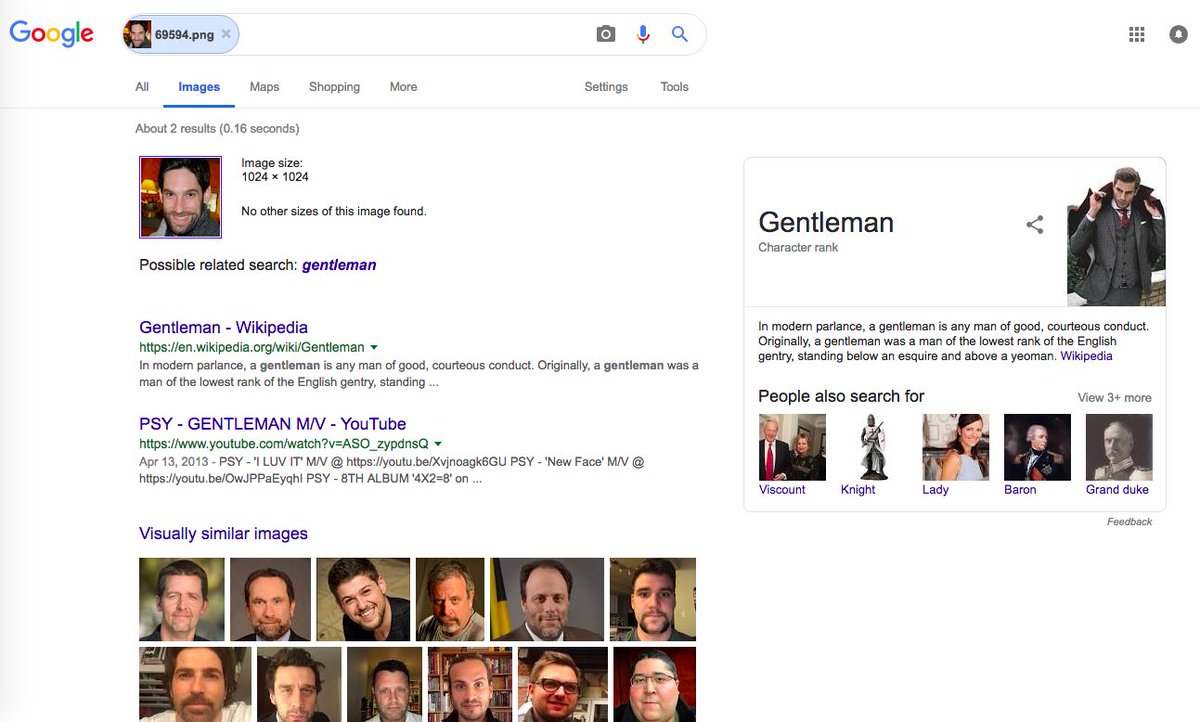
Task: Click the search box input area
Action: click(415, 34)
